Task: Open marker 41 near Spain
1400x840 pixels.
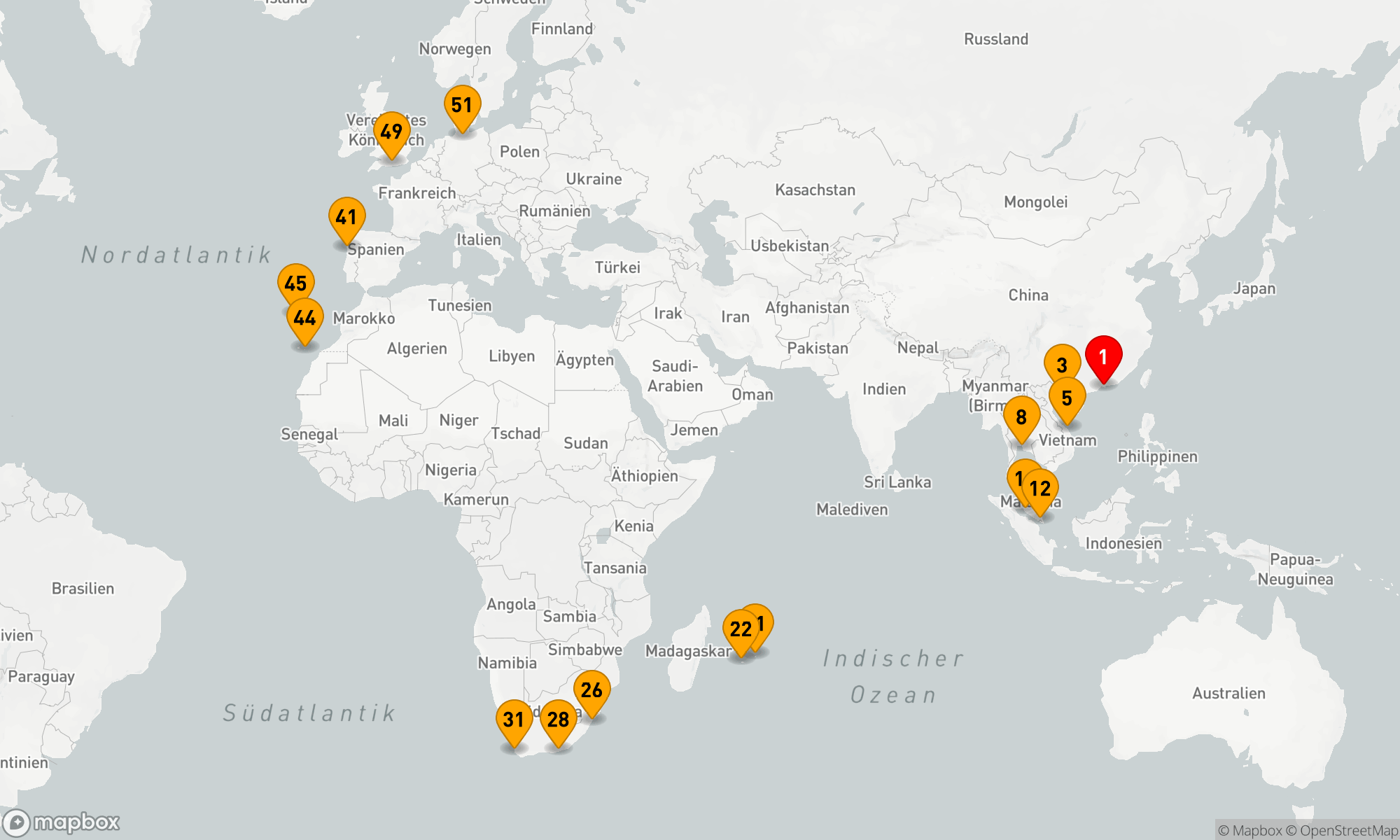Action: coord(346,218)
